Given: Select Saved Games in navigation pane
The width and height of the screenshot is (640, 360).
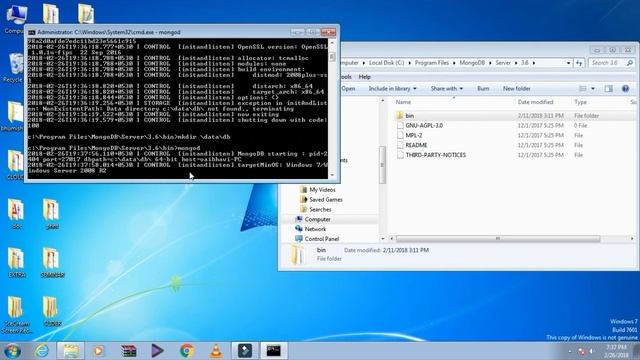Looking at the screenshot, I should [x=325, y=200].
